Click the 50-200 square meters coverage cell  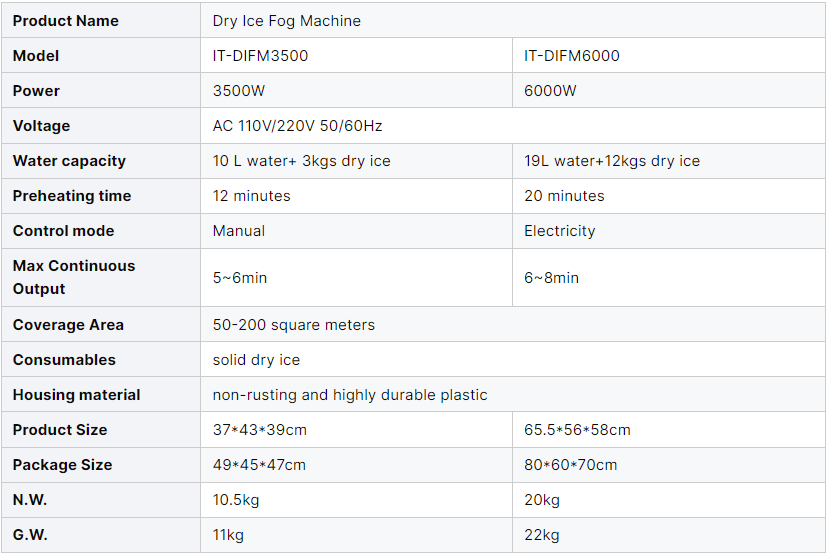click(294, 325)
